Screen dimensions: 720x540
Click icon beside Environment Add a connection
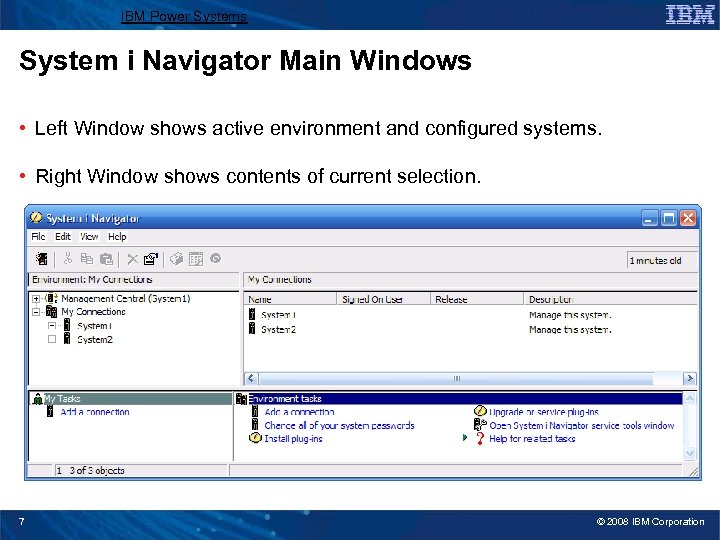click(255, 411)
